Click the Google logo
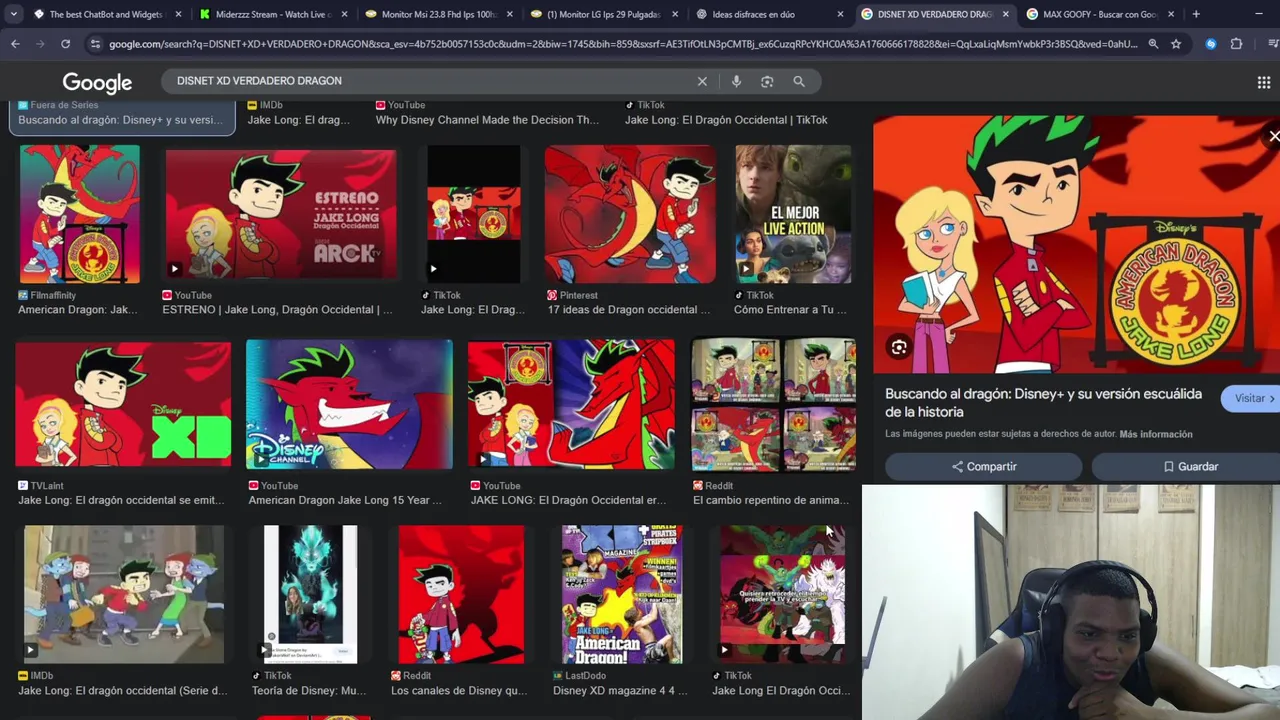This screenshot has height=720, width=1280. (x=97, y=82)
